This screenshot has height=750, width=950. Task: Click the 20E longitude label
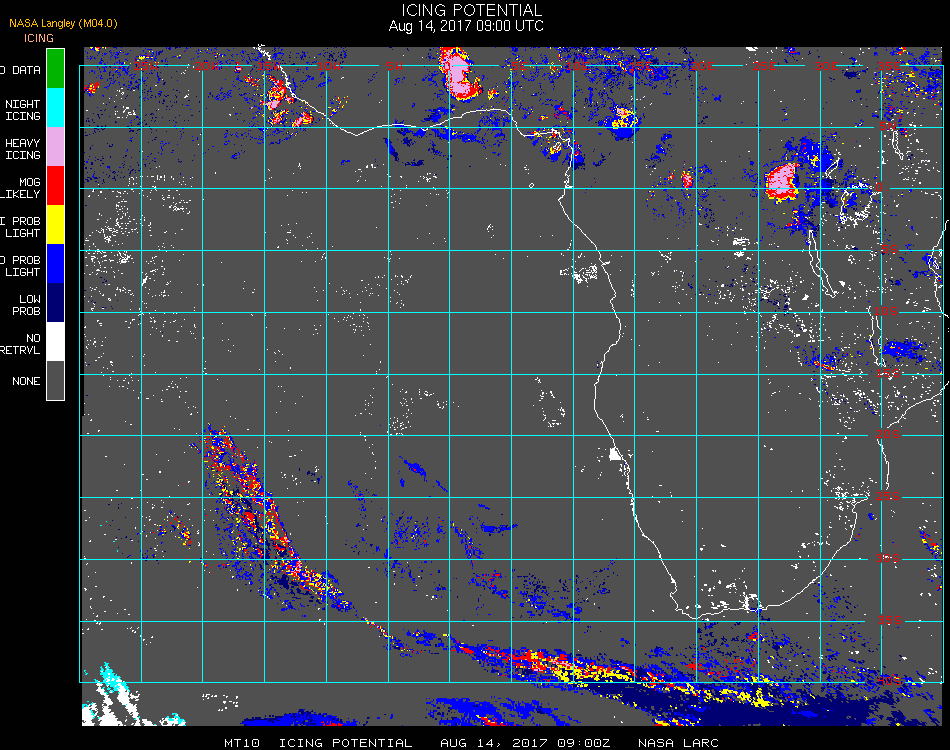[x=702, y=65]
